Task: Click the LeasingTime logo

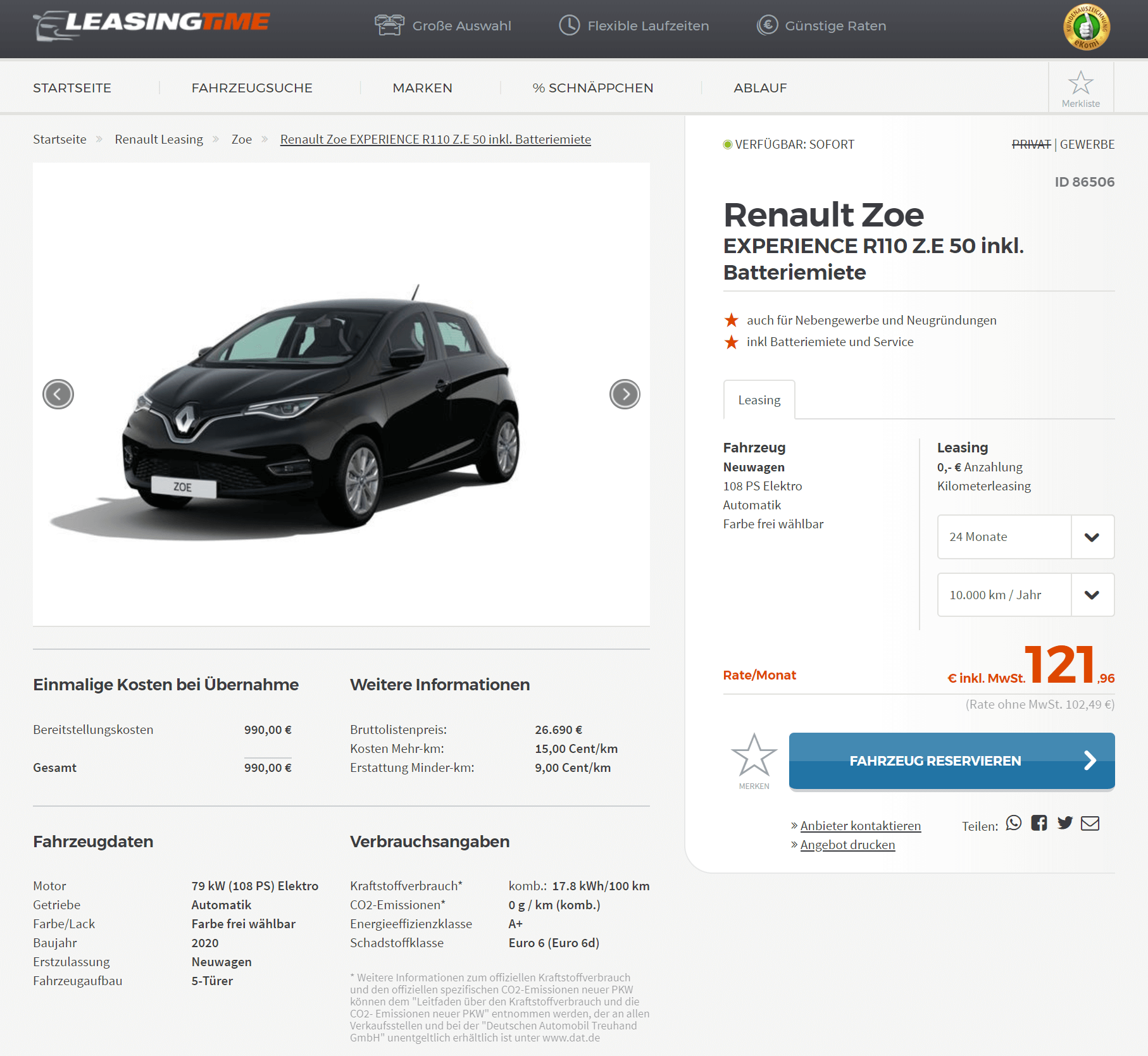Action: click(152, 25)
